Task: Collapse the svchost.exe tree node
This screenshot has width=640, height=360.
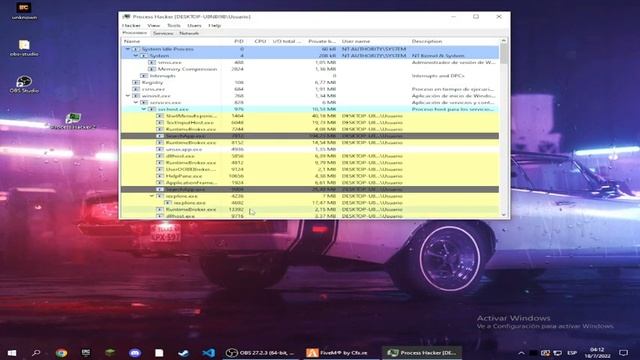Action: (x=144, y=109)
